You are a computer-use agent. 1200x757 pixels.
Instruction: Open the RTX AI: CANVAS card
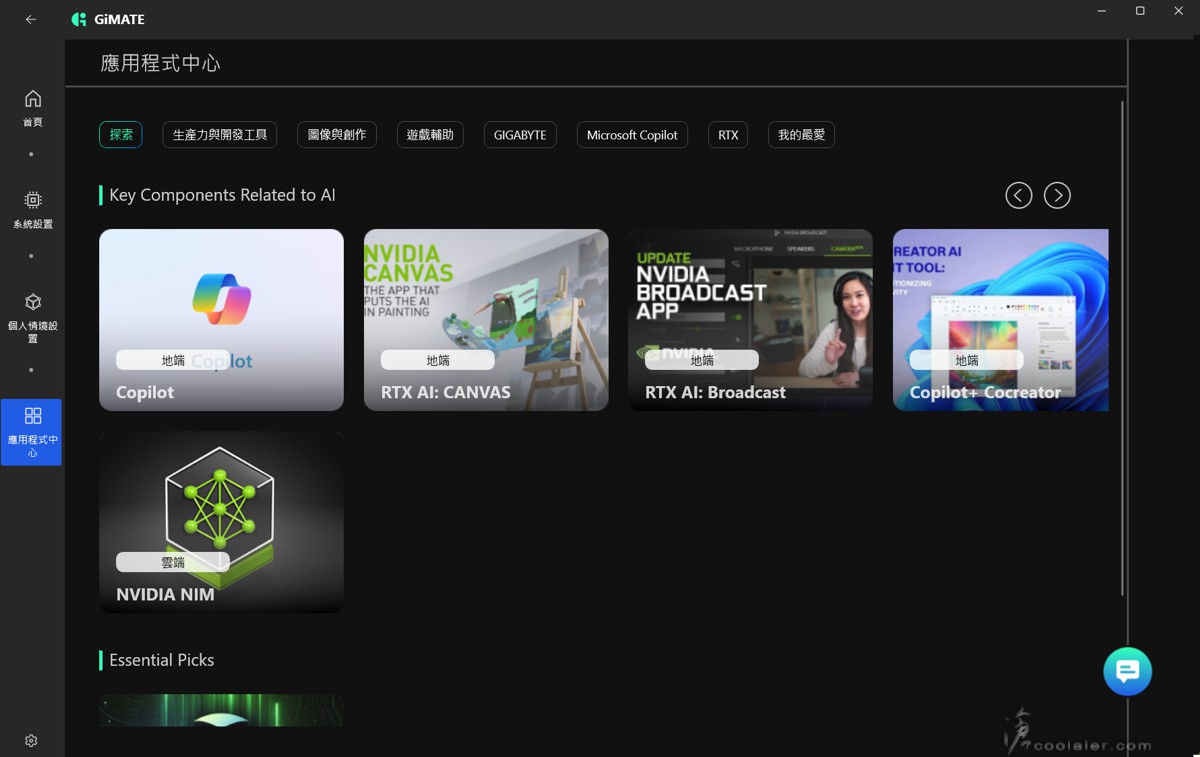tap(486, 320)
